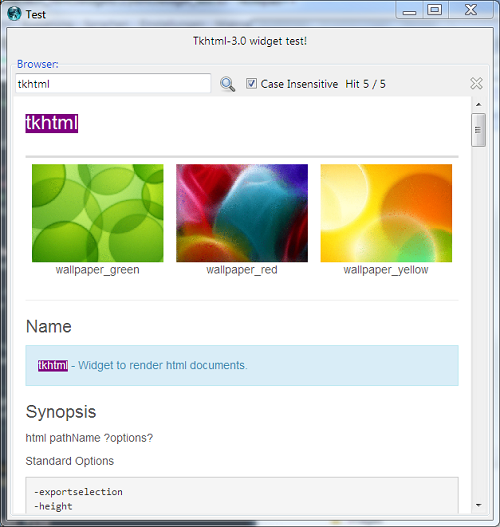Screen dimensions: 500x527
Task: Click the vertical scrollbar thumb
Action: tap(478, 130)
